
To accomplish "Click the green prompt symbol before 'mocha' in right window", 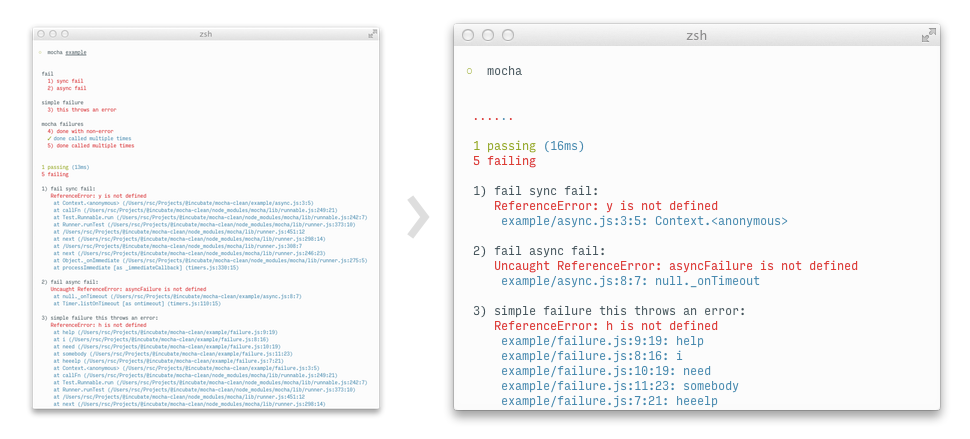I will click(470, 71).
